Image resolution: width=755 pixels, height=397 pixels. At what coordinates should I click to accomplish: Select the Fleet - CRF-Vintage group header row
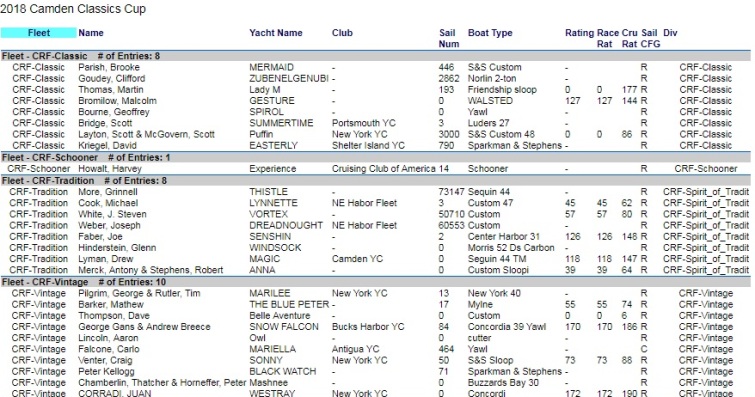pos(376,282)
